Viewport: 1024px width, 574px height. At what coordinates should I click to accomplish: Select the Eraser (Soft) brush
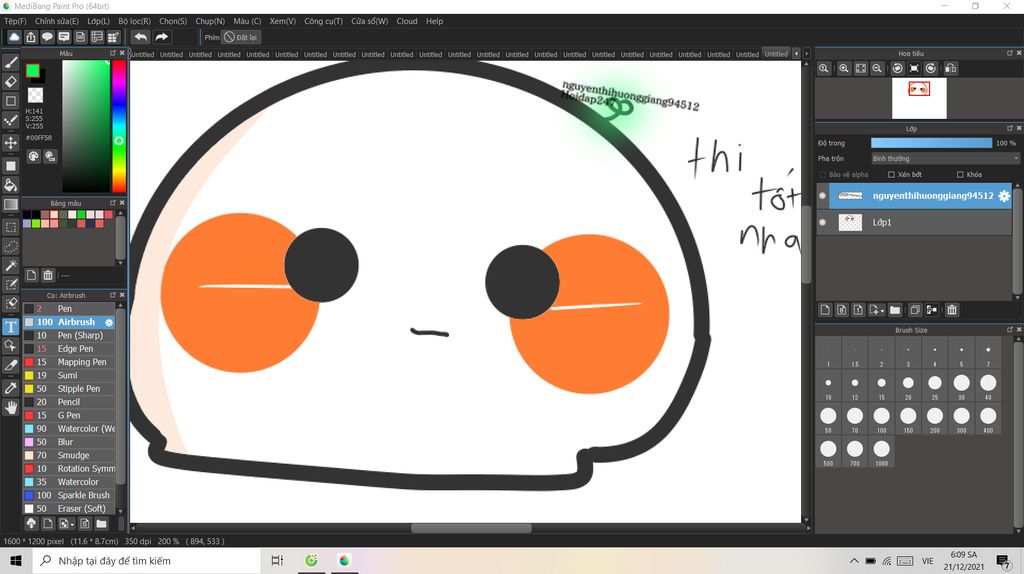(x=69, y=509)
